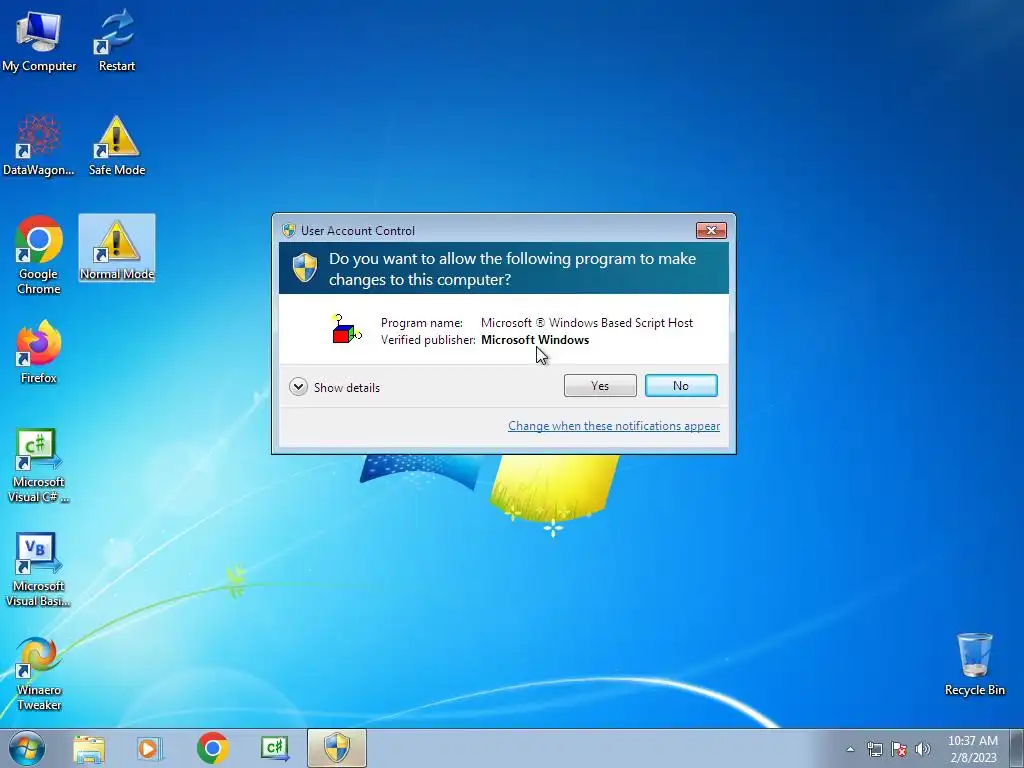Show hidden system tray icons
1024x768 pixels.
850,749
